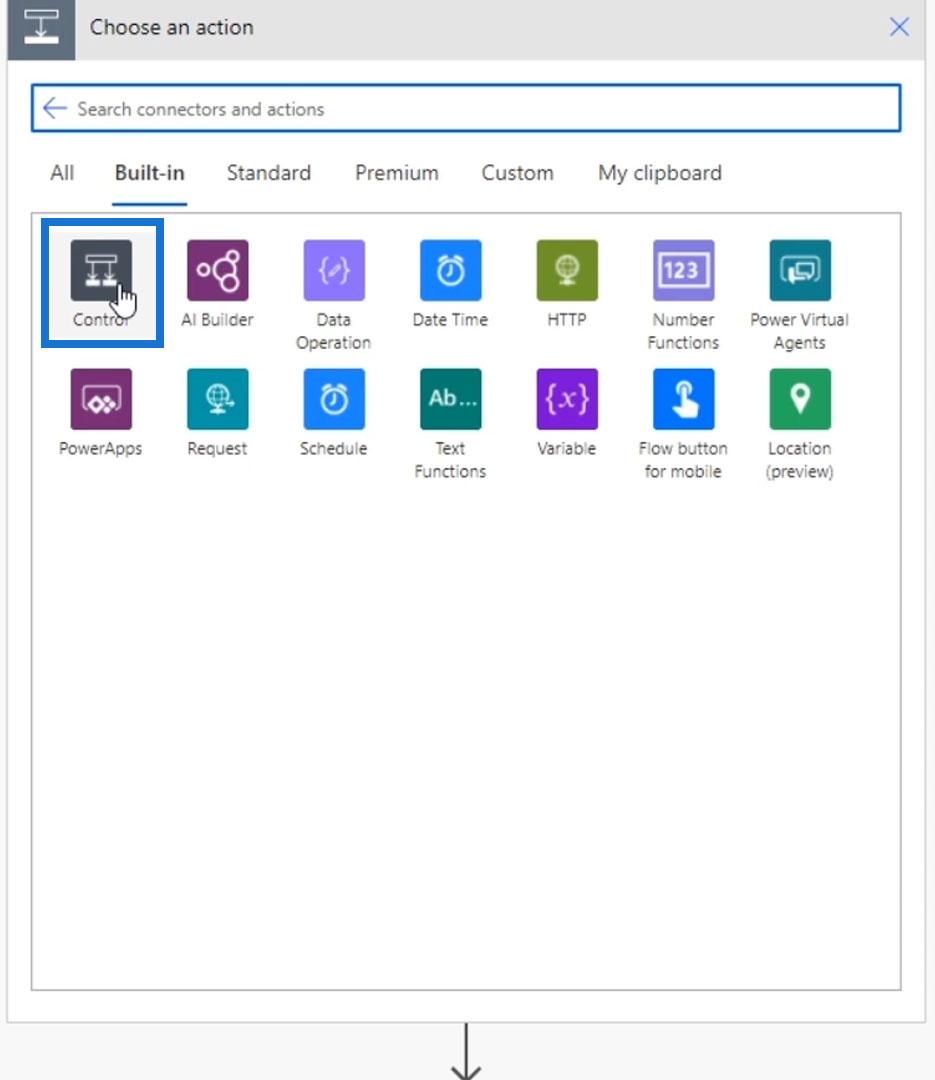
Task: Switch to the All tab
Action: tap(62, 173)
